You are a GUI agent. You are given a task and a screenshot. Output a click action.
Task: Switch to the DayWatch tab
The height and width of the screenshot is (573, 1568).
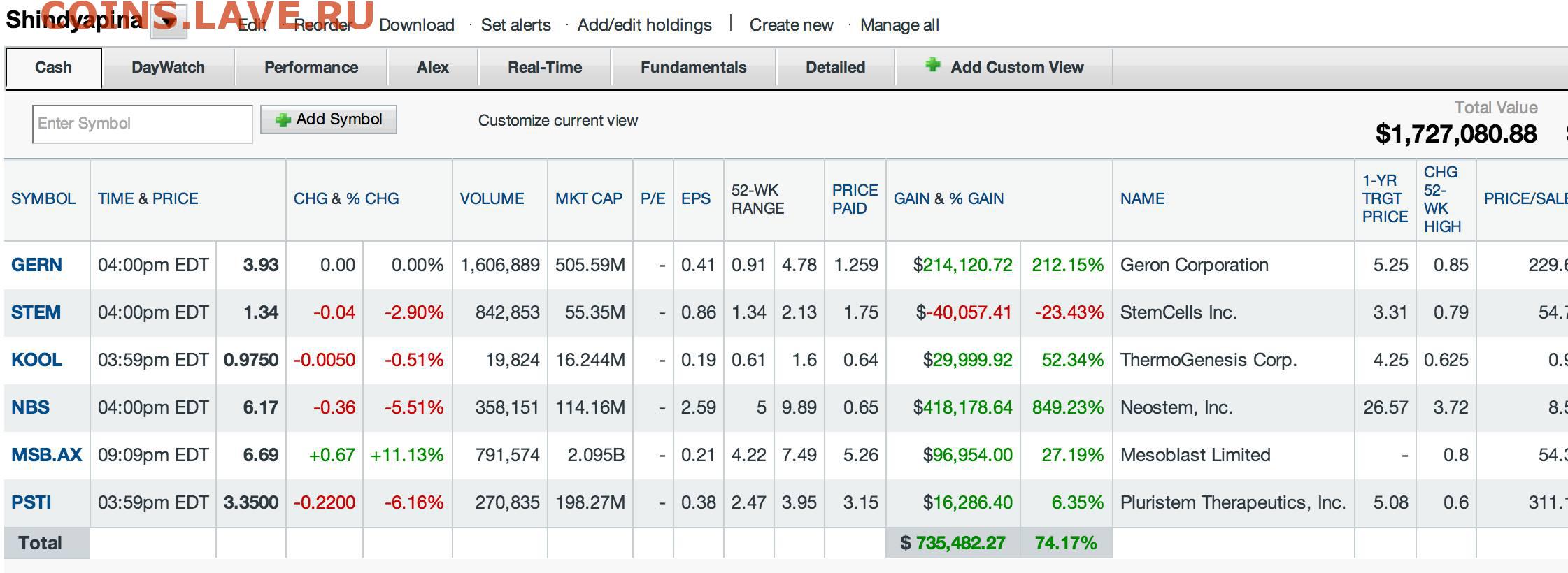(x=168, y=68)
